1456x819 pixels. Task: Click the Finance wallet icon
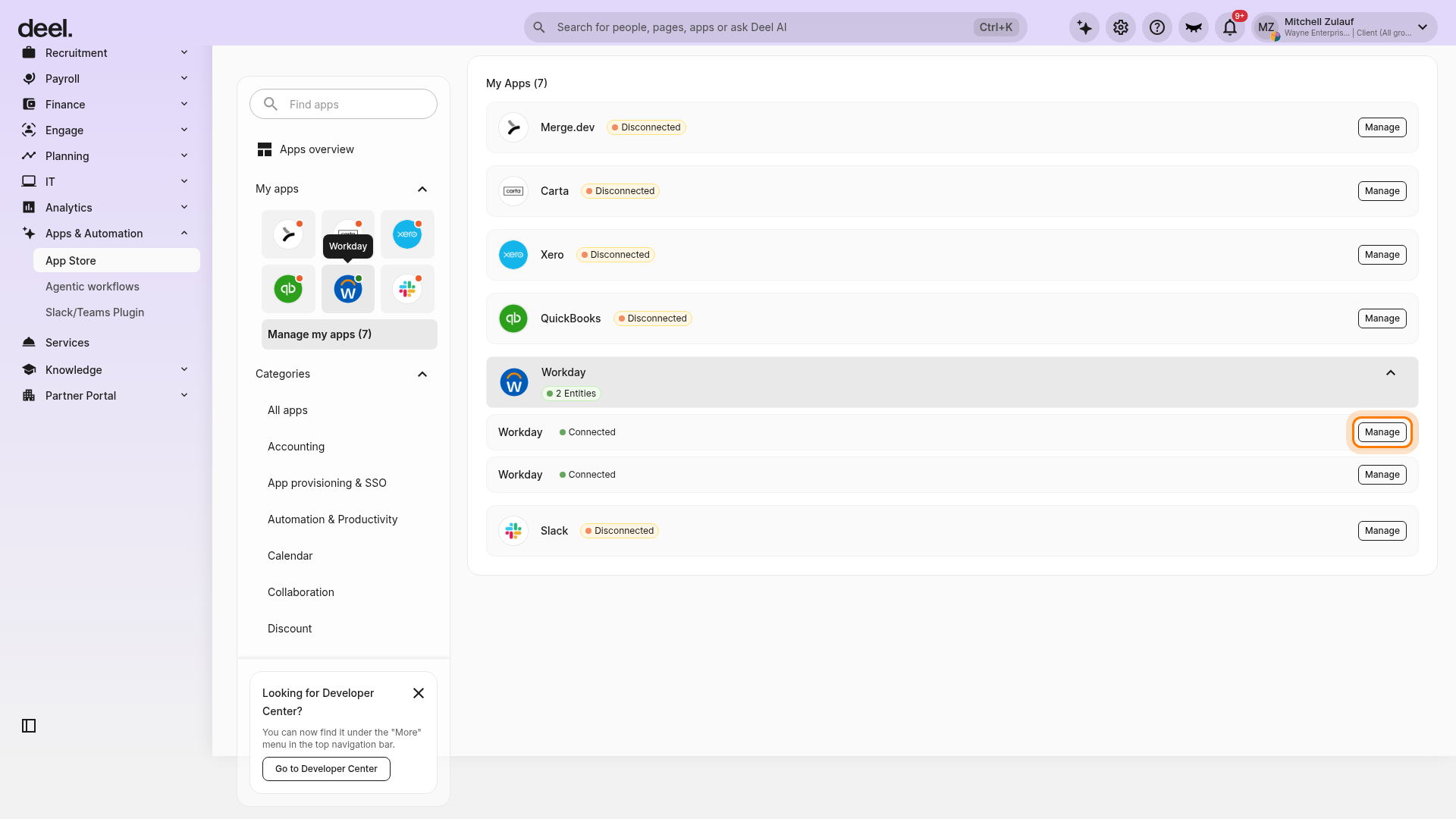29,104
